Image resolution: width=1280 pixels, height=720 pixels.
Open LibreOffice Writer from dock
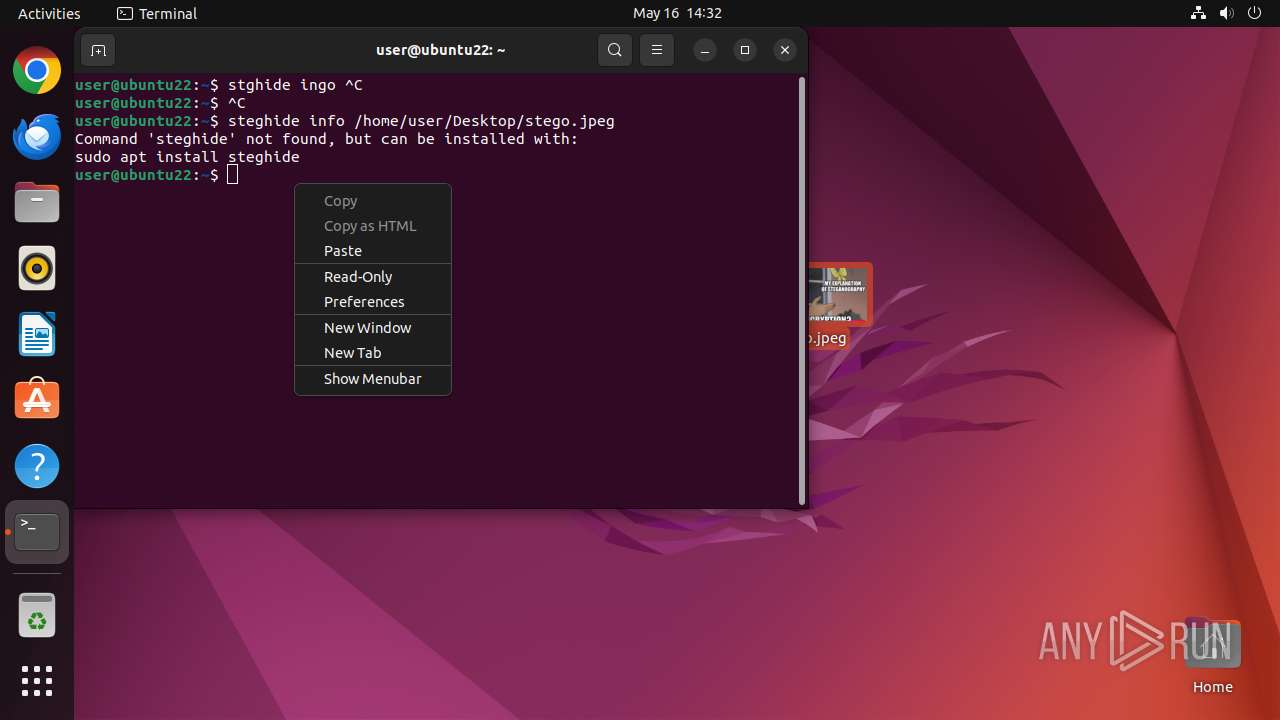click(x=37, y=335)
